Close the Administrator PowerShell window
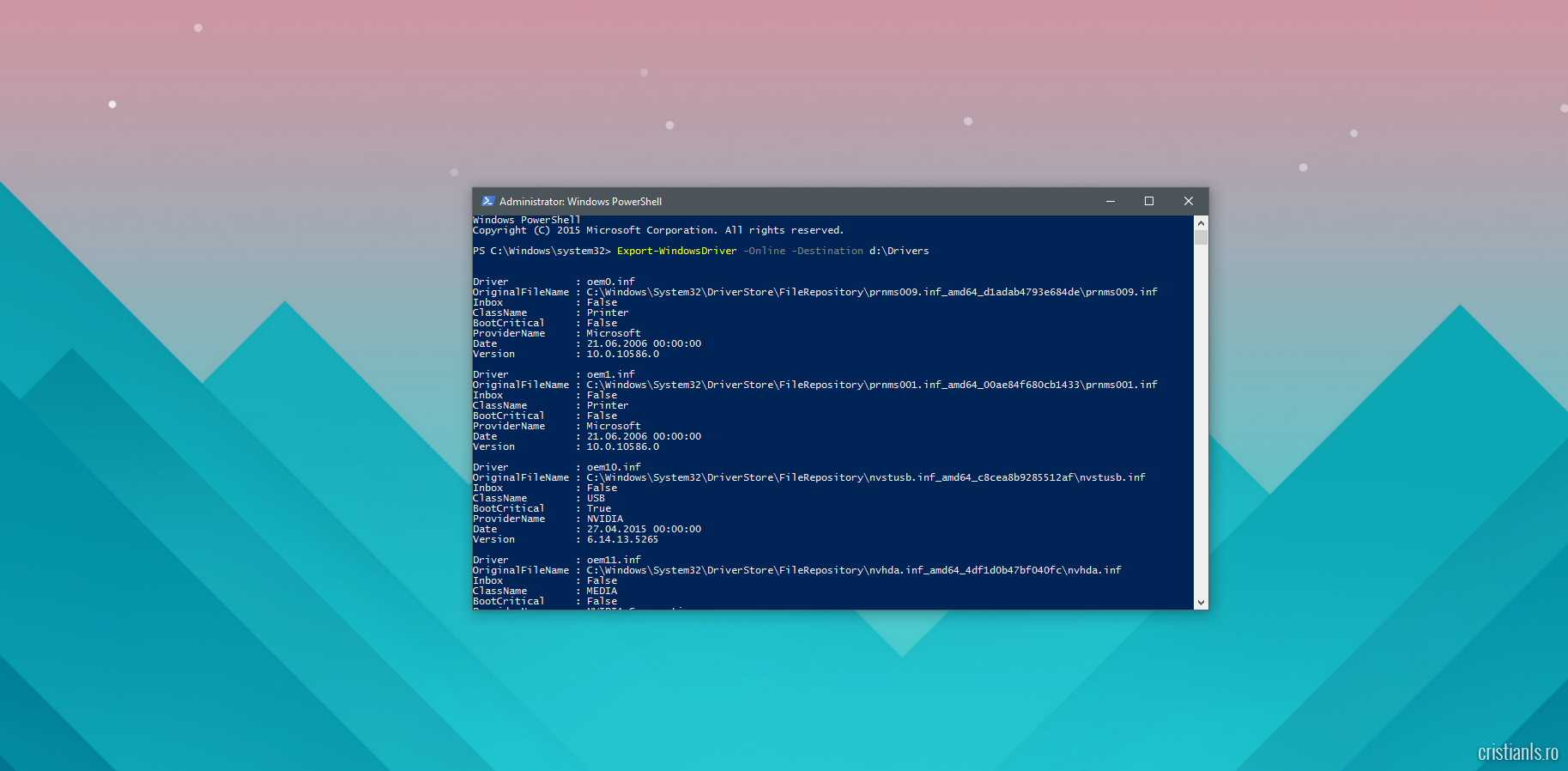 coord(1188,201)
